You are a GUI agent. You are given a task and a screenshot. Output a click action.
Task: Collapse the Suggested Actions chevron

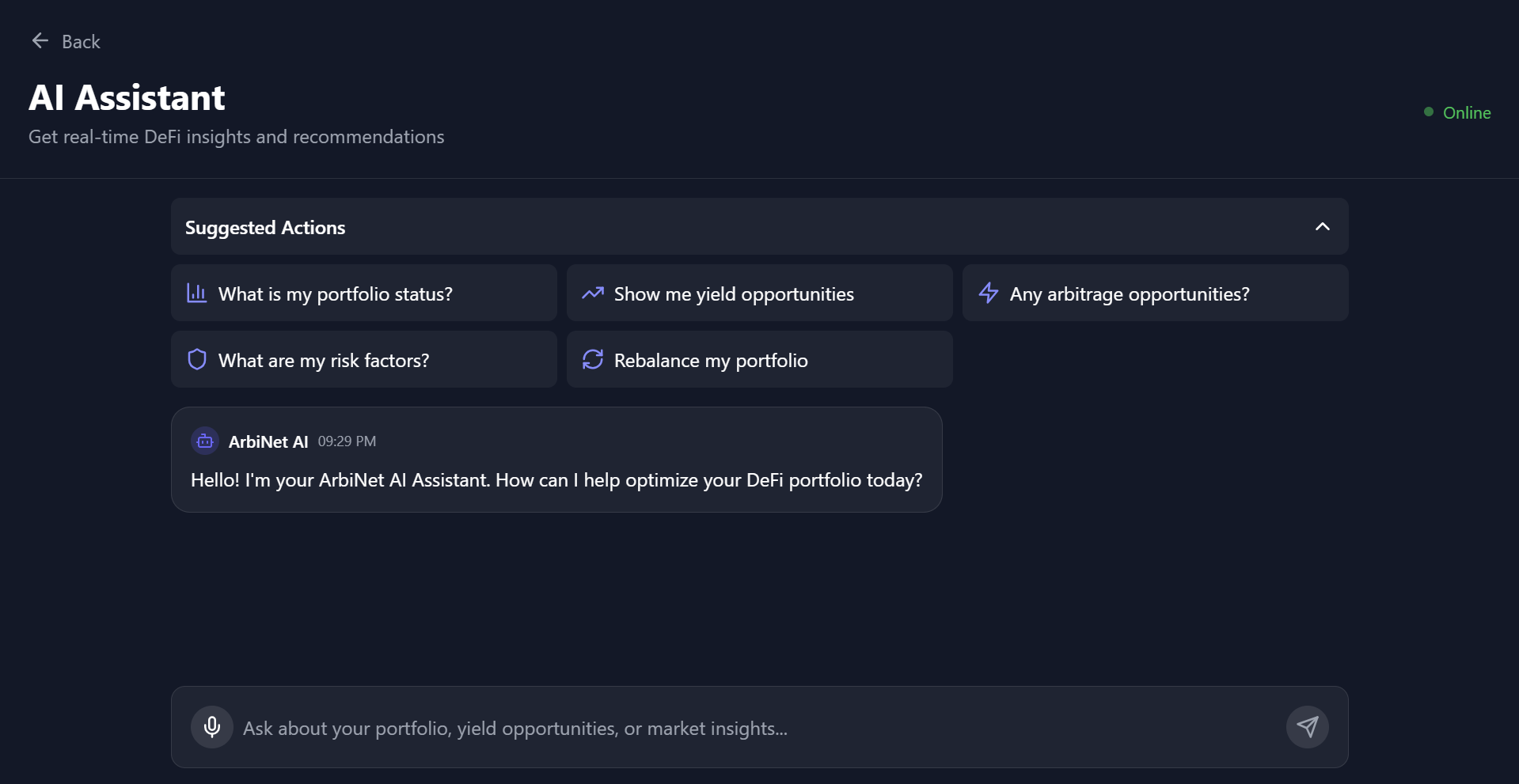(x=1322, y=227)
